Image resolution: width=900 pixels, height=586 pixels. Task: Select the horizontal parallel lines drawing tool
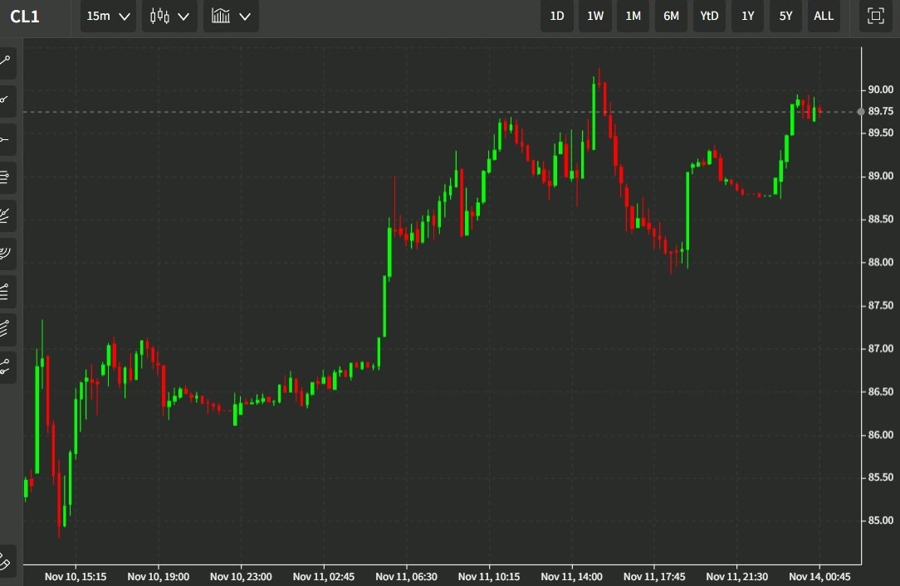6,177
